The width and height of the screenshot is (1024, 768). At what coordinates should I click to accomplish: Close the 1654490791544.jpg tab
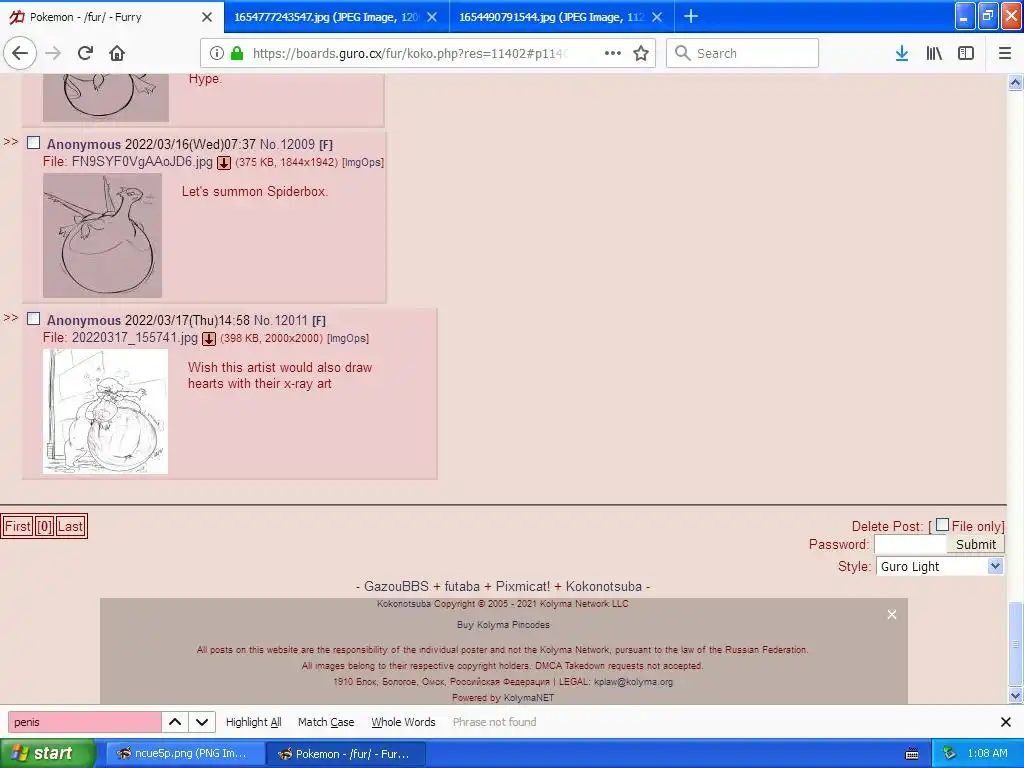[x=657, y=17]
